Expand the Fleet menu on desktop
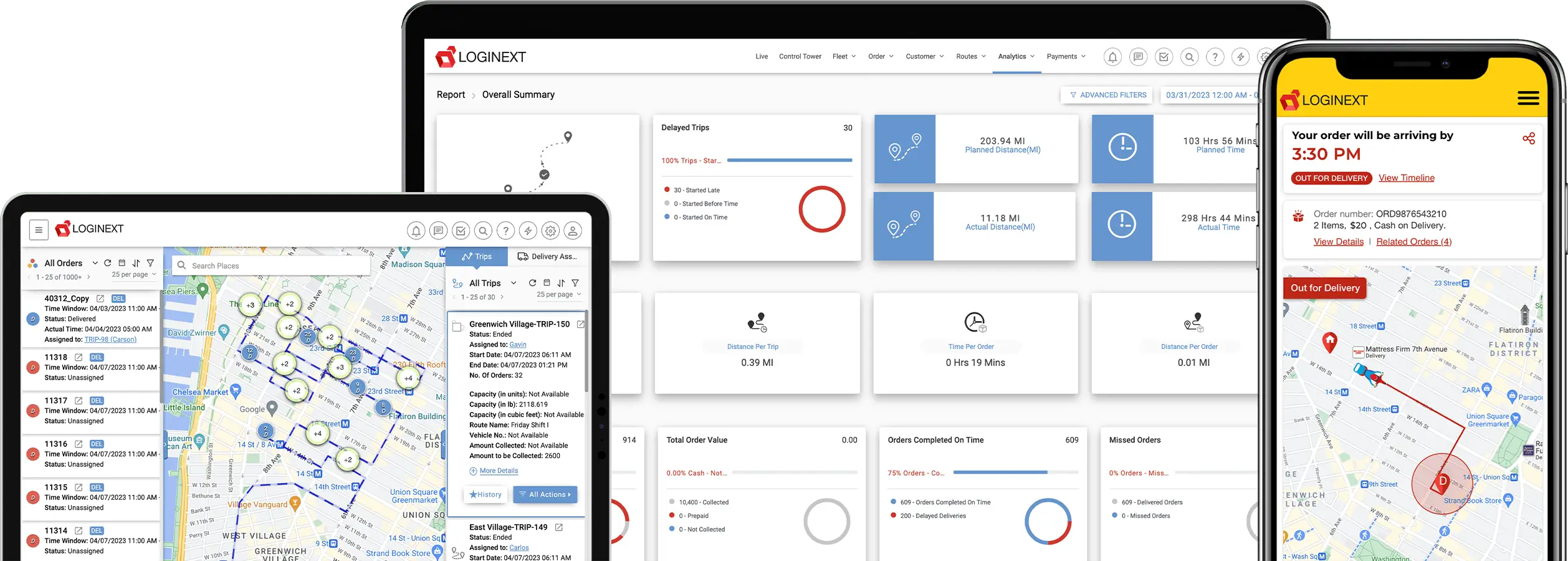This screenshot has width=1568, height=561. tap(844, 57)
